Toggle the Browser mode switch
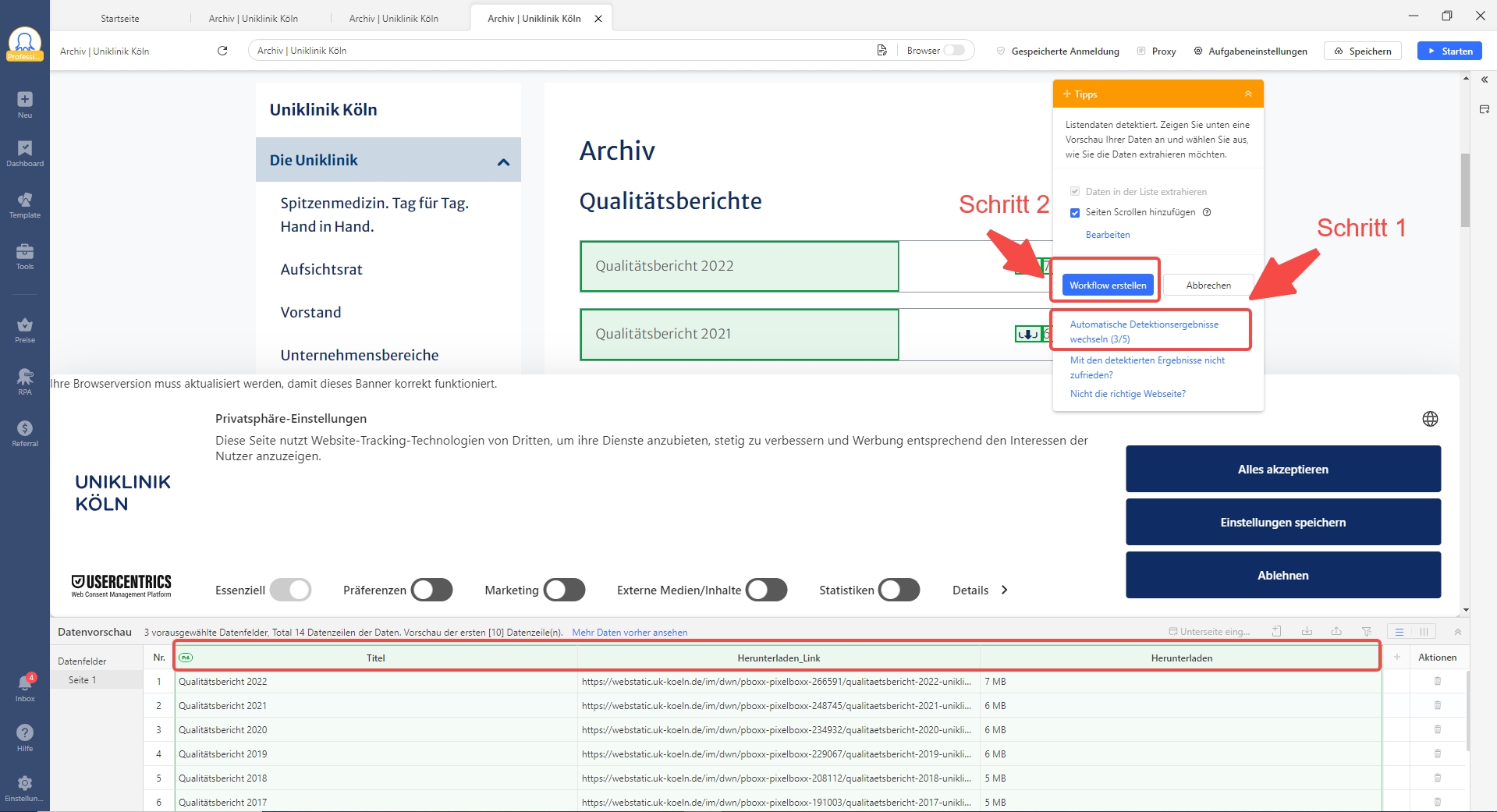The height and width of the screenshot is (812, 1497). click(x=954, y=51)
